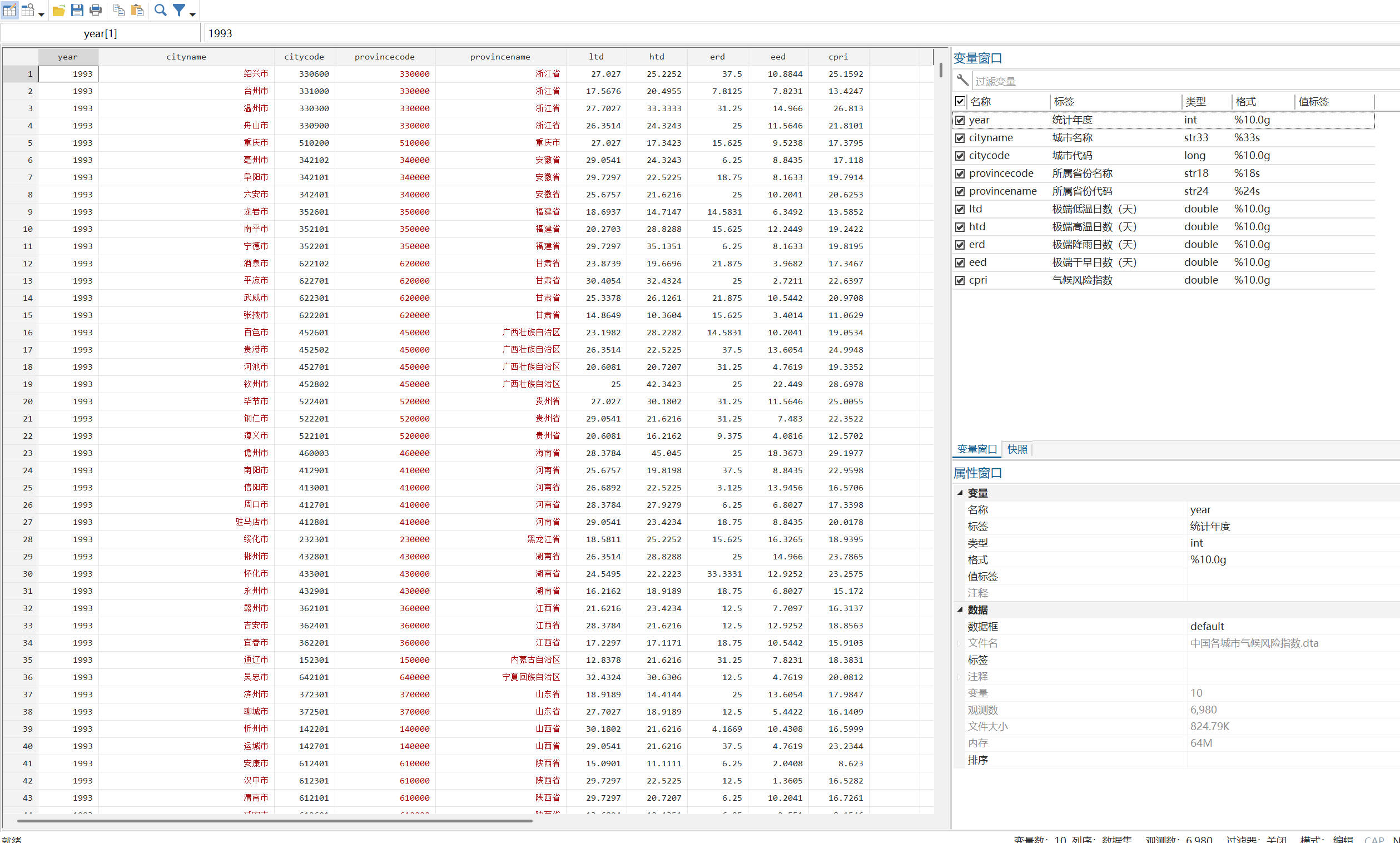Viewport: 1400px width, 843px height.
Task: Toggle the cpri variable checkbox
Action: click(x=960, y=281)
